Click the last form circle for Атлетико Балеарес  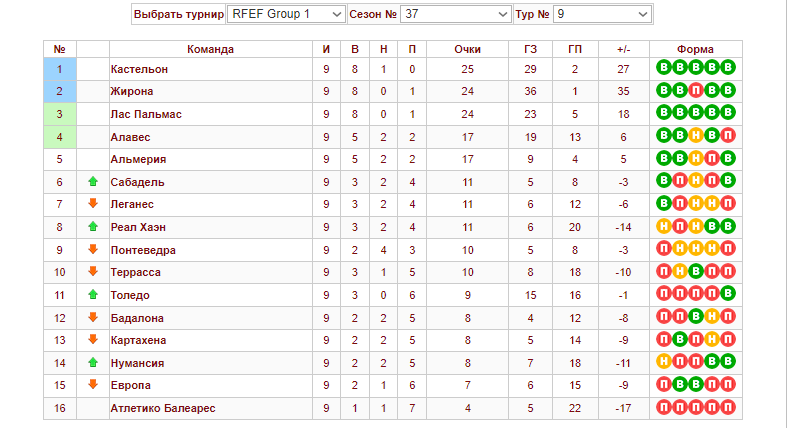729,408
